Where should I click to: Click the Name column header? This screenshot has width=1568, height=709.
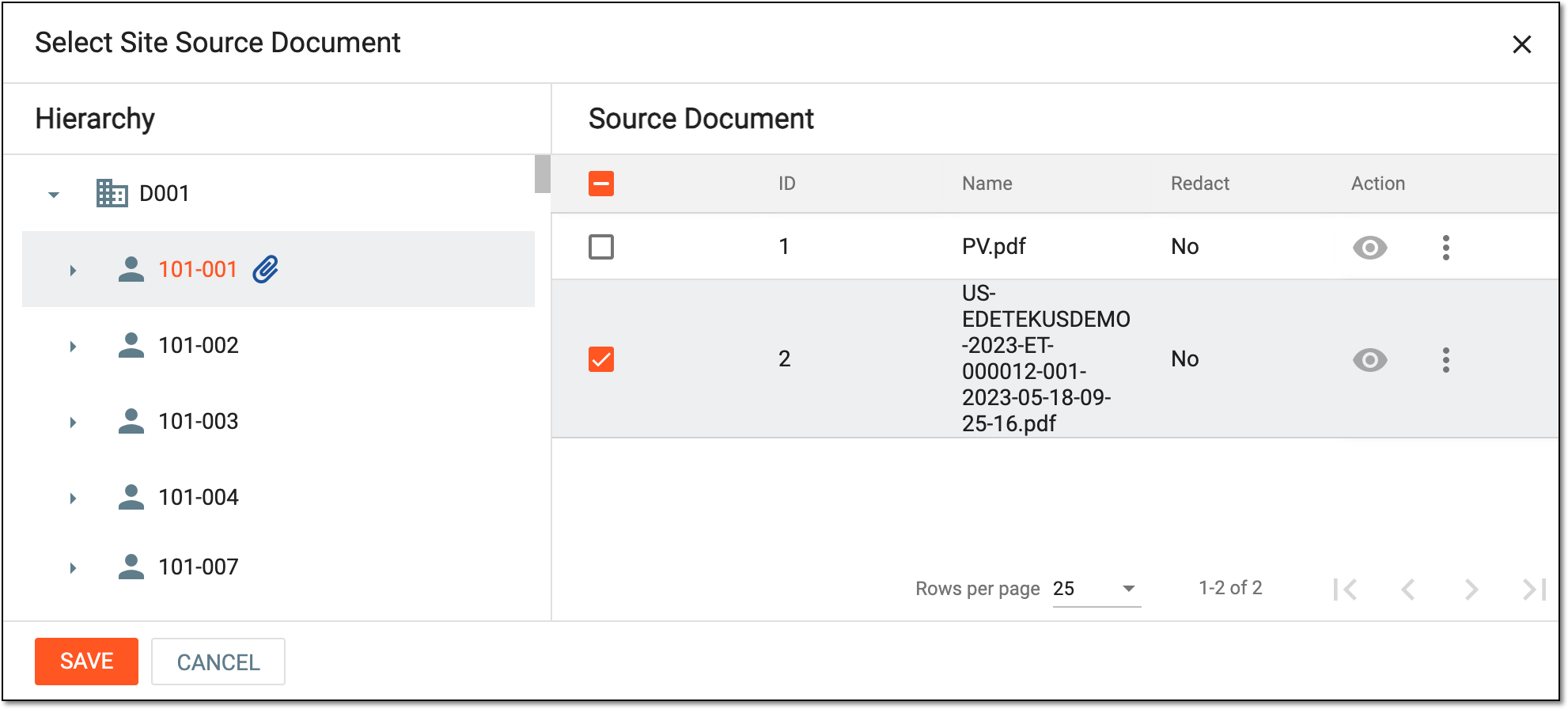[x=987, y=184]
